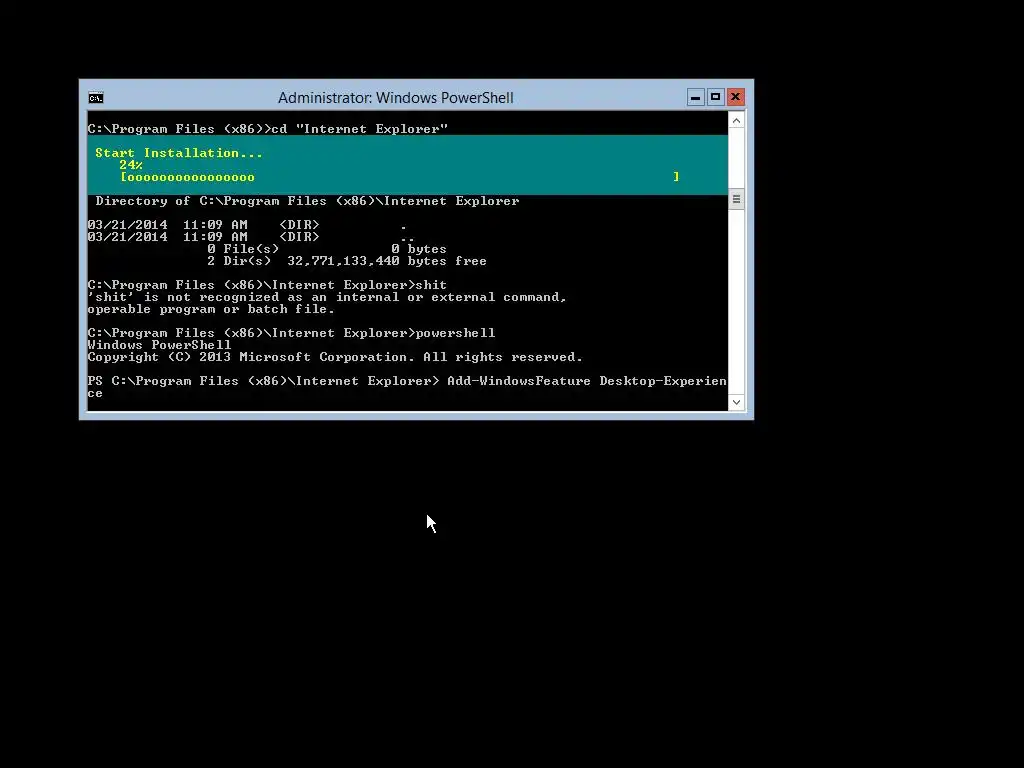
Task: Minimize the Administrator PowerShell window
Action: [x=696, y=97]
